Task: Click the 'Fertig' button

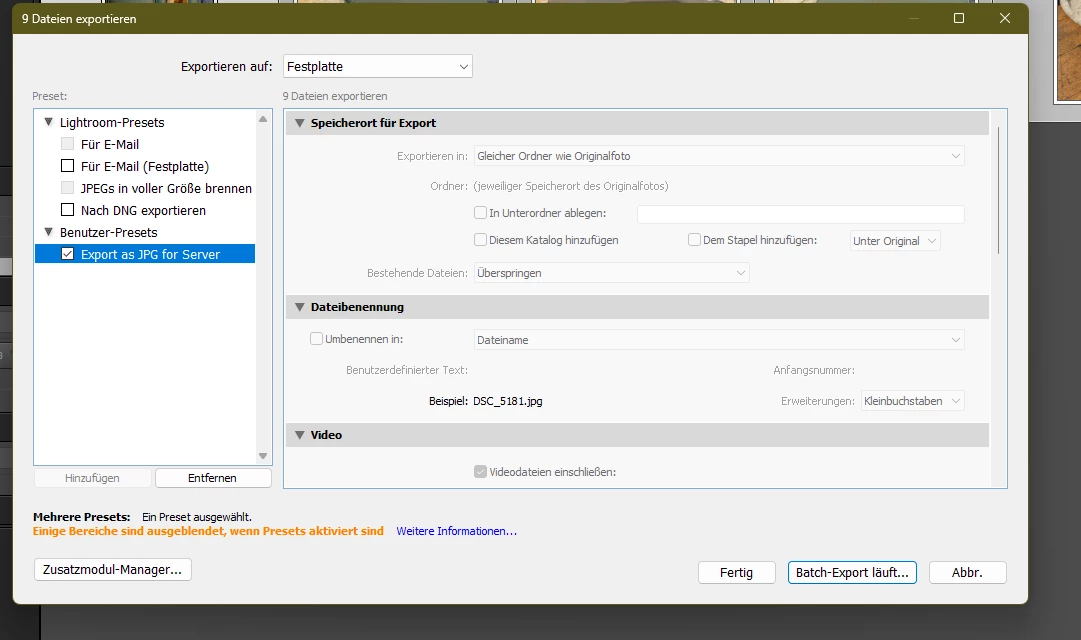Action: [x=736, y=572]
